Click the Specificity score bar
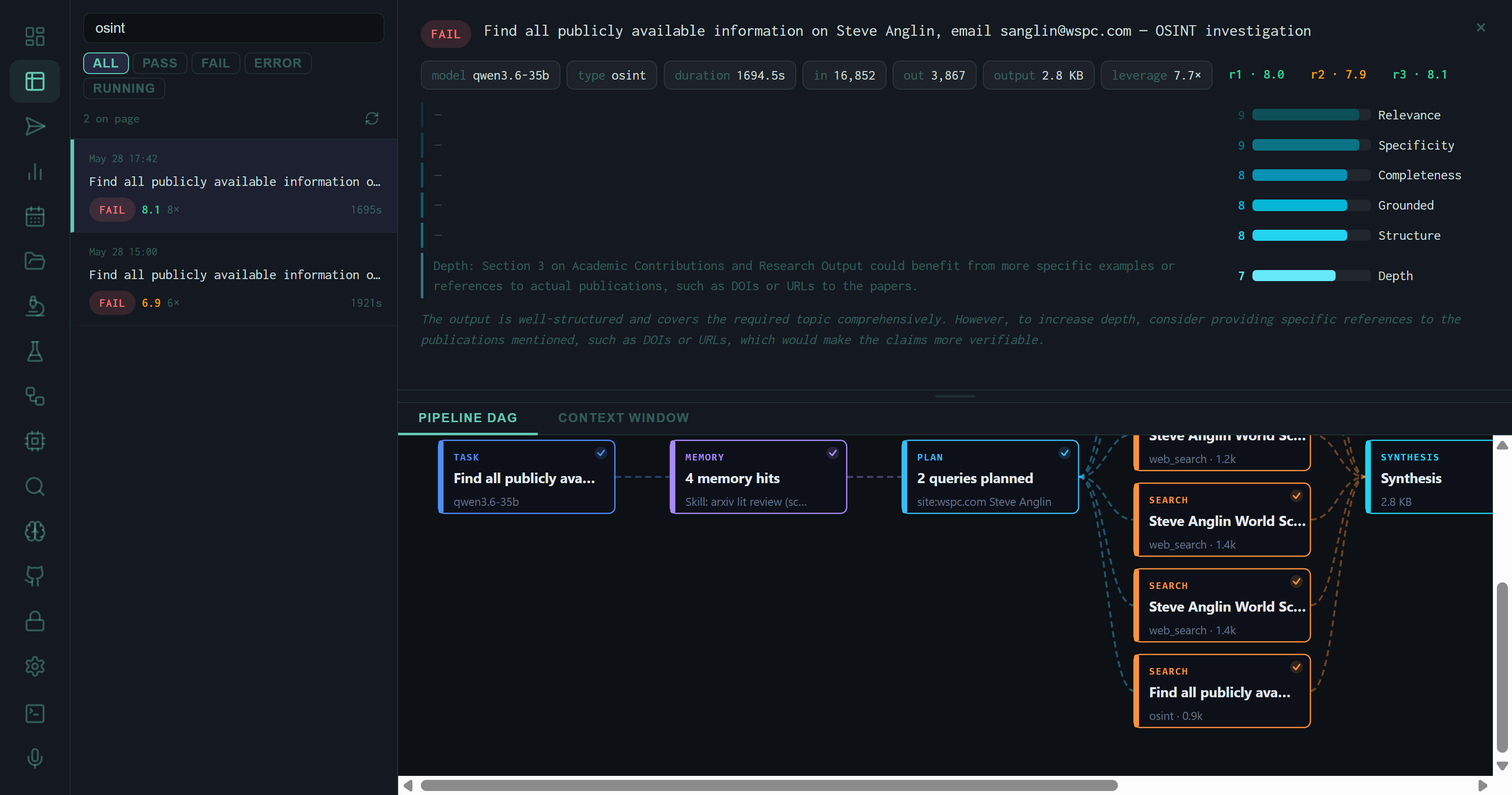The image size is (1512, 795). point(1311,145)
